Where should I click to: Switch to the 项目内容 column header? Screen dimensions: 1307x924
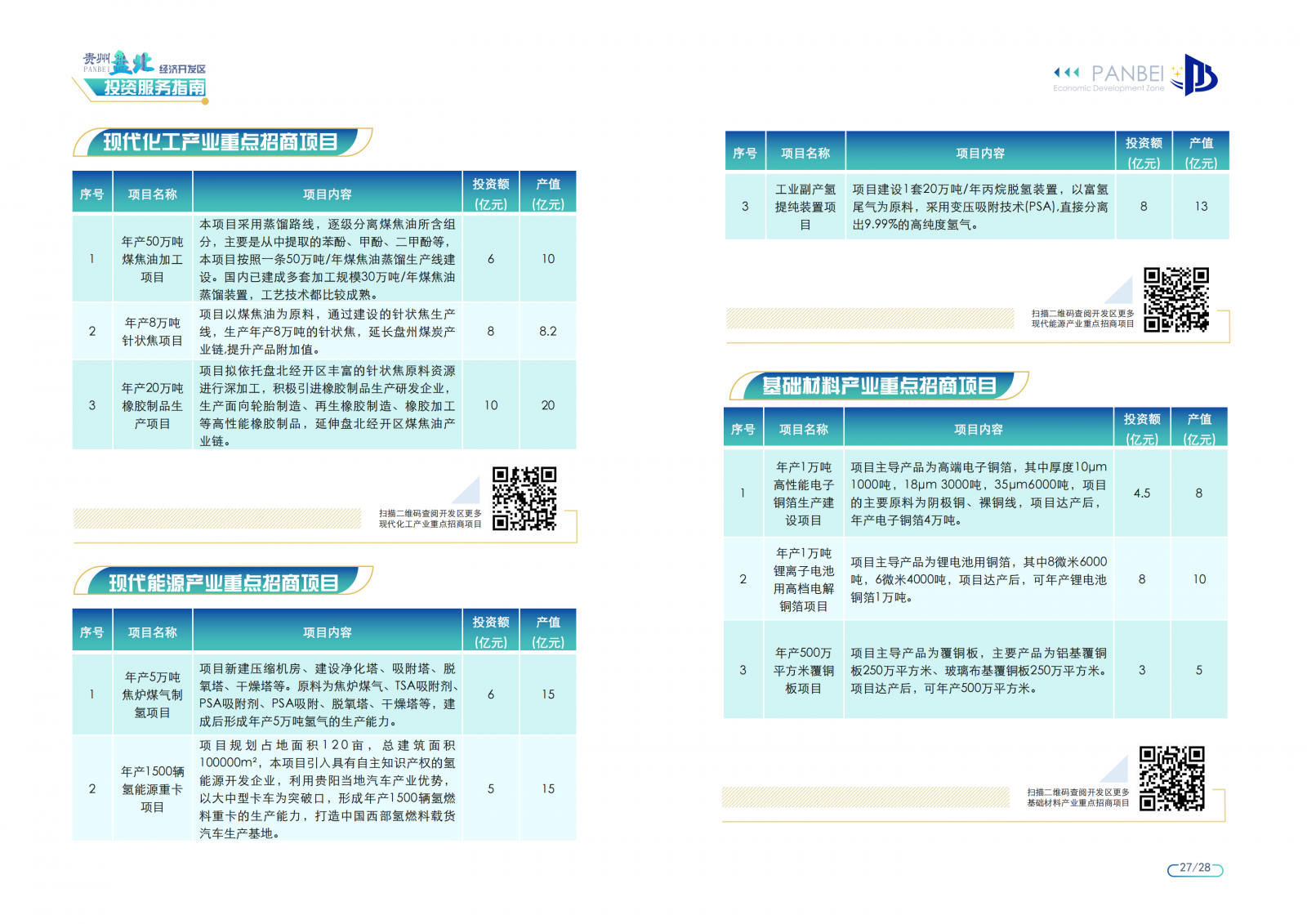click(327, 193)
